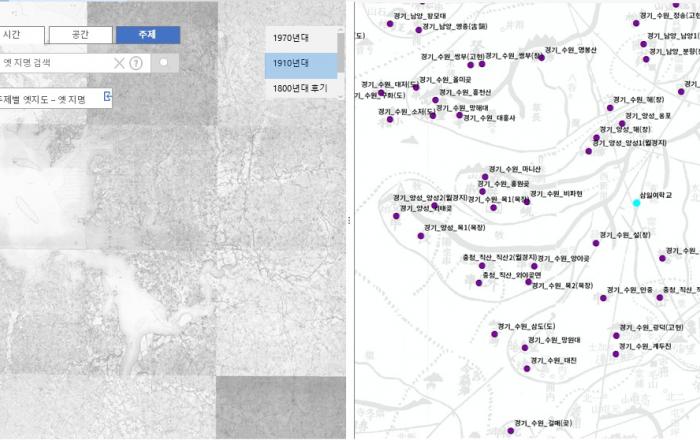
Task: Open the 주제 tab
Action: (147, 35)
